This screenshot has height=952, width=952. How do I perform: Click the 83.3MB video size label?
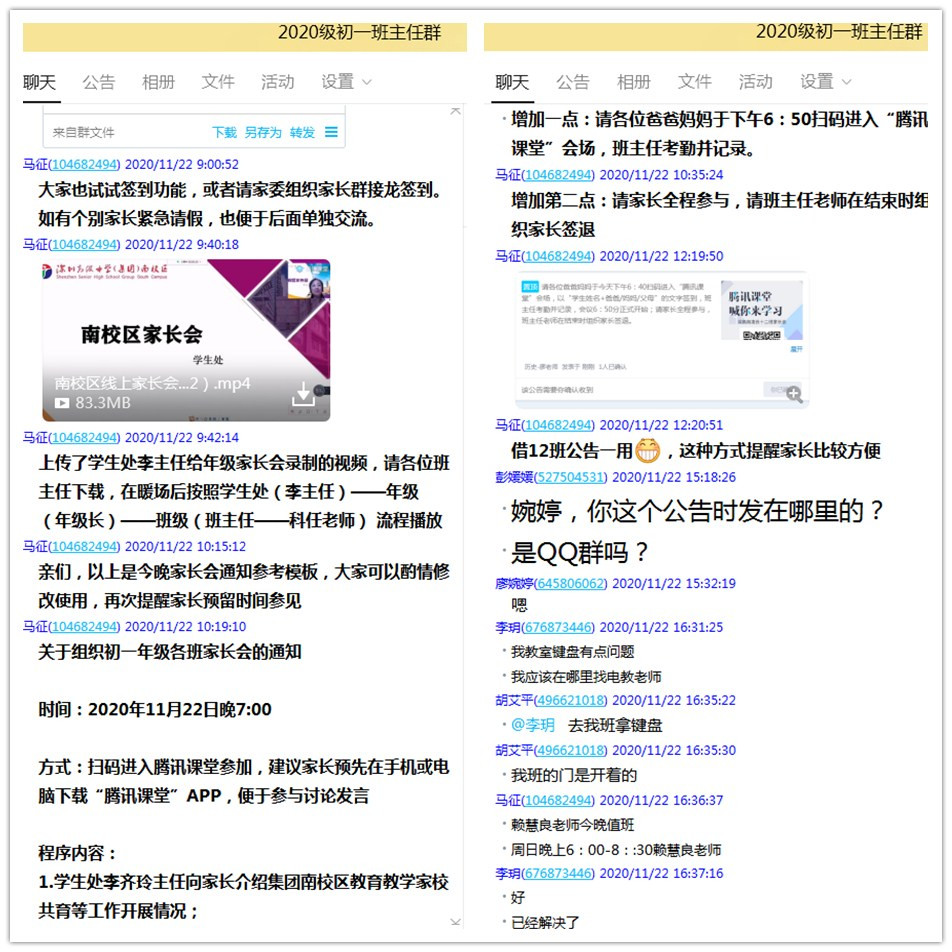103,403
